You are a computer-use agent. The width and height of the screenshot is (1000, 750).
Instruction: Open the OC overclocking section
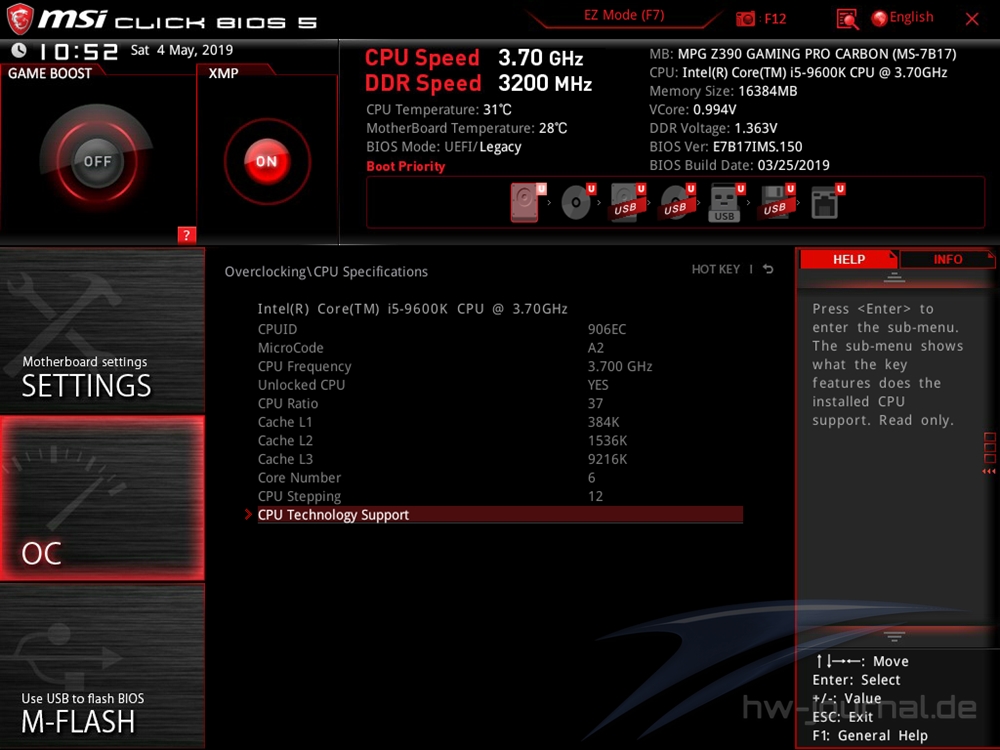tap(102, 498)
